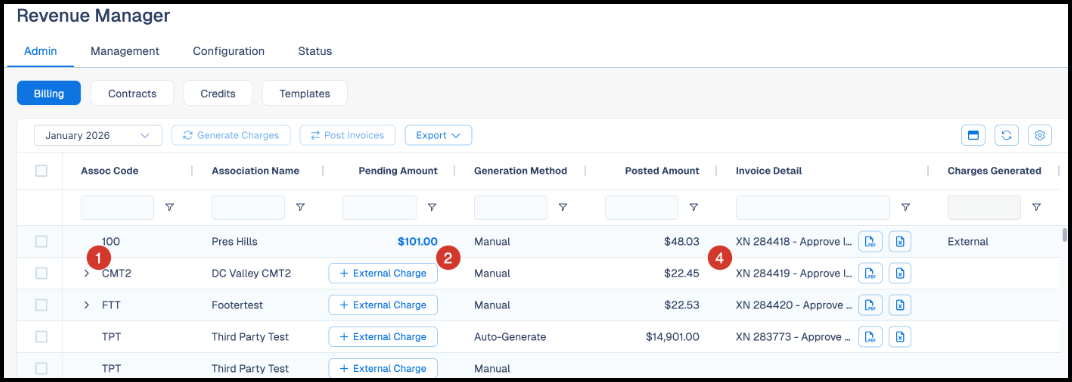Open Excel invoice for DC Valley CMT2
The width and height of the screenshot is (1072, 382).
(900, 273)
